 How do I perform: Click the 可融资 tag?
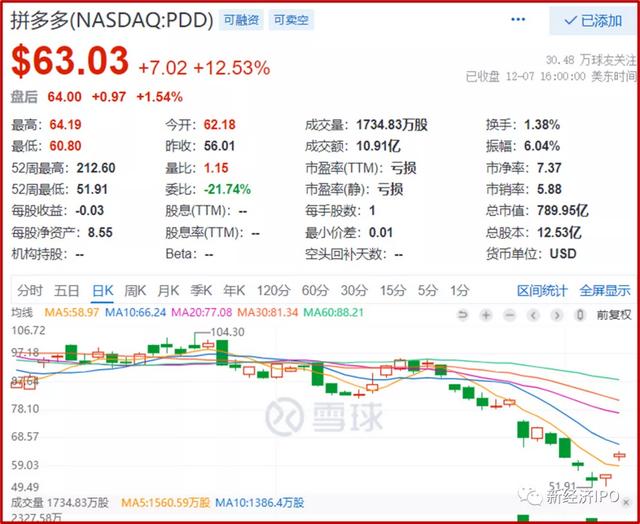coord(241,20)
